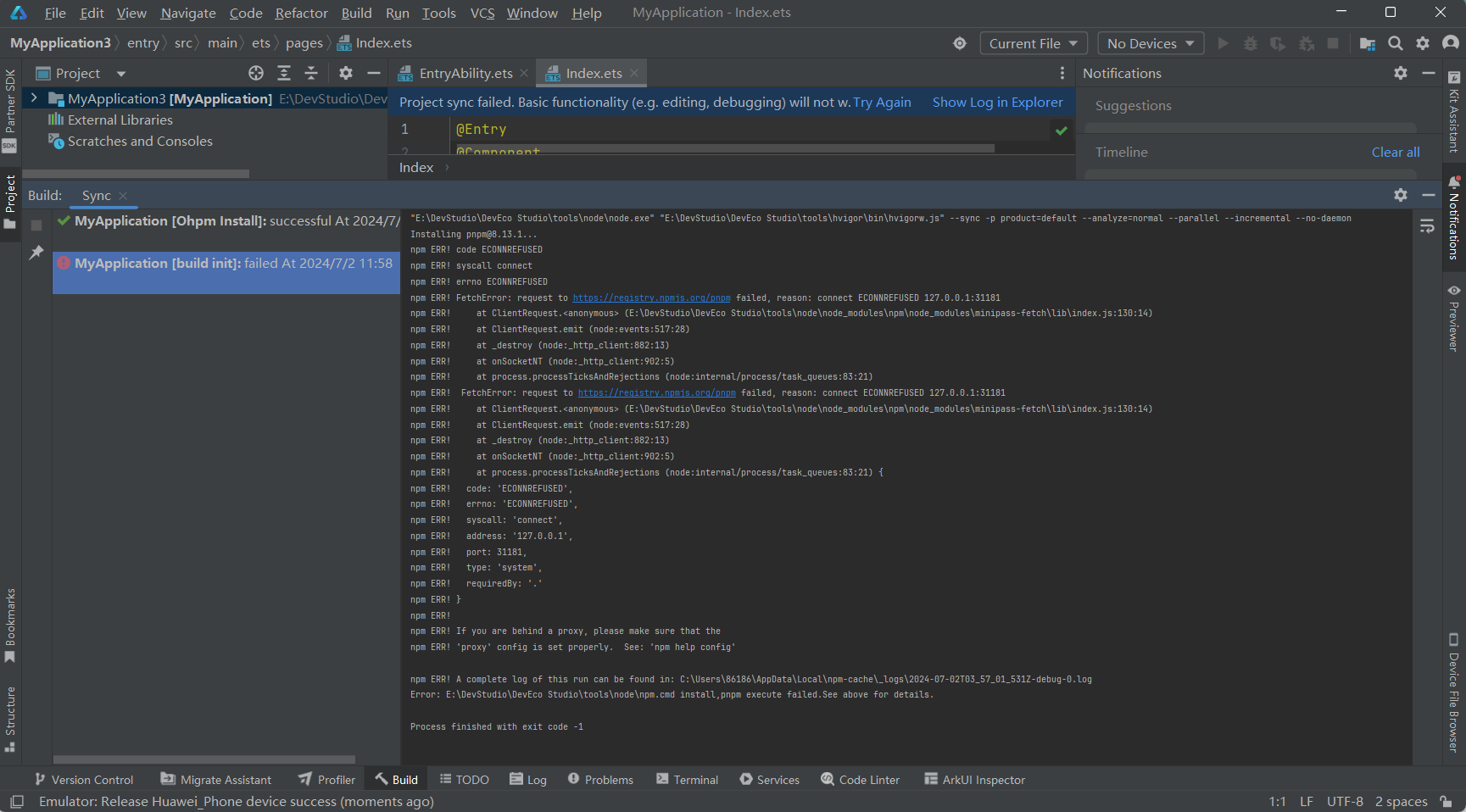Viewport: 1466px width, 812px height.
Task: Toggle Structure side panel
Action: (x=10, y=719)
